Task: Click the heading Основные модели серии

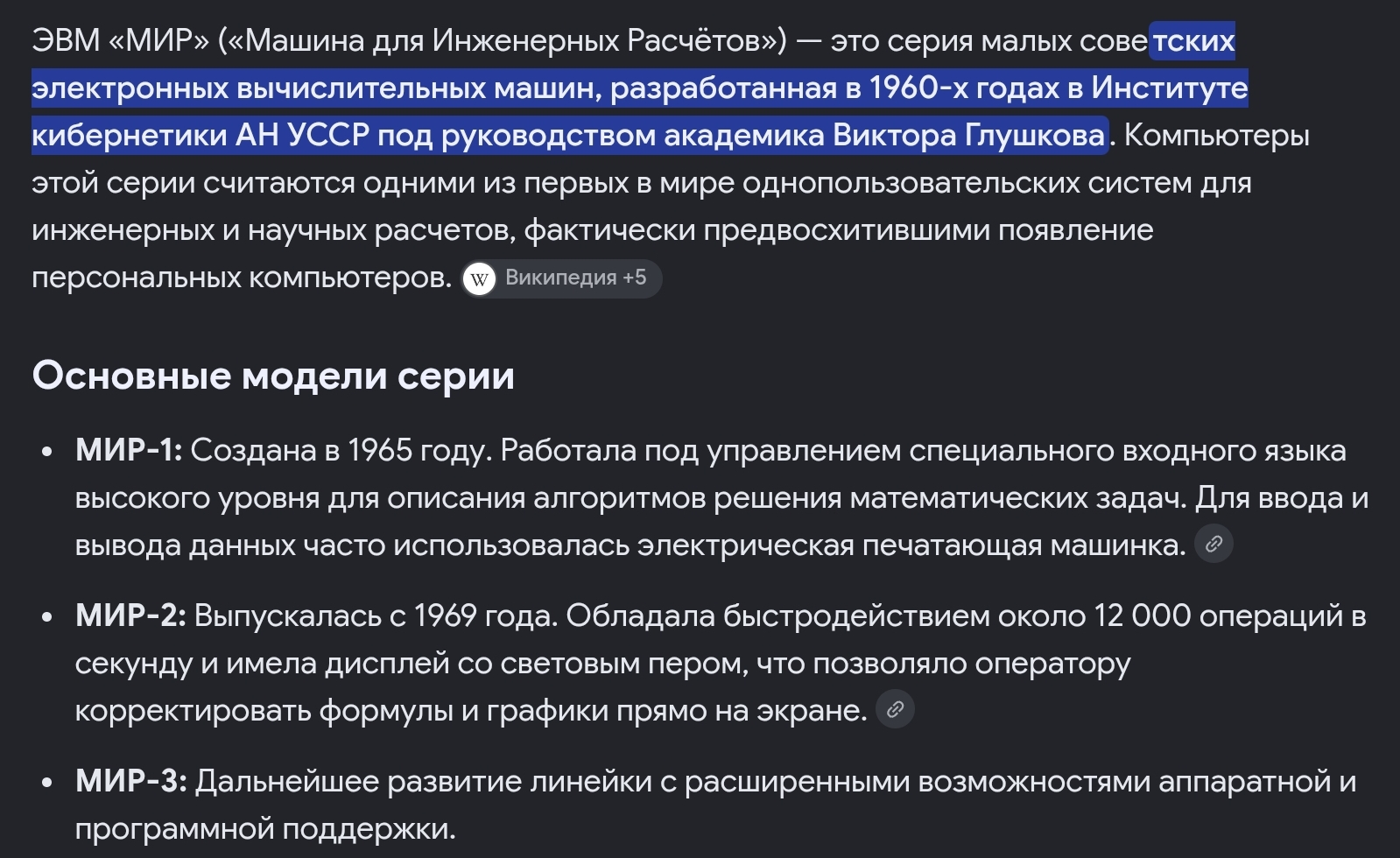Action: point(273,376)
